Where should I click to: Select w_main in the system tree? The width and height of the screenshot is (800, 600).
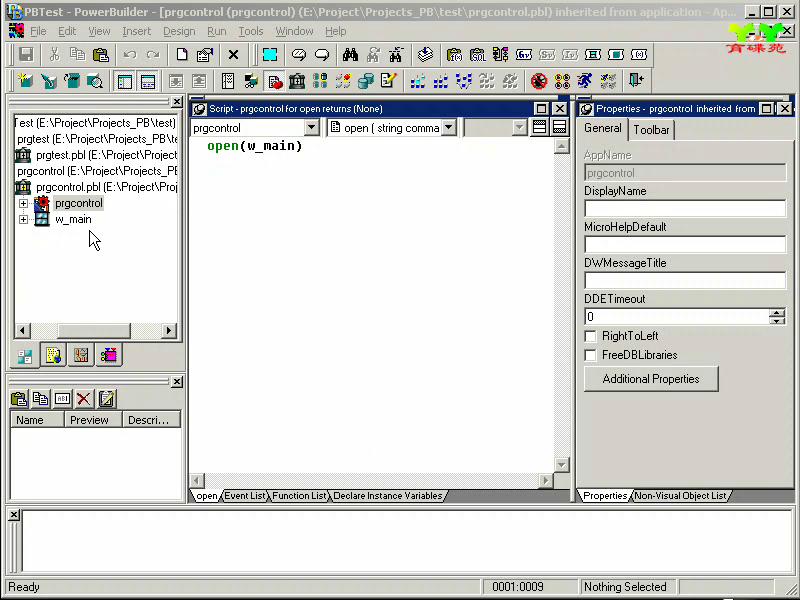click(73, 219)
